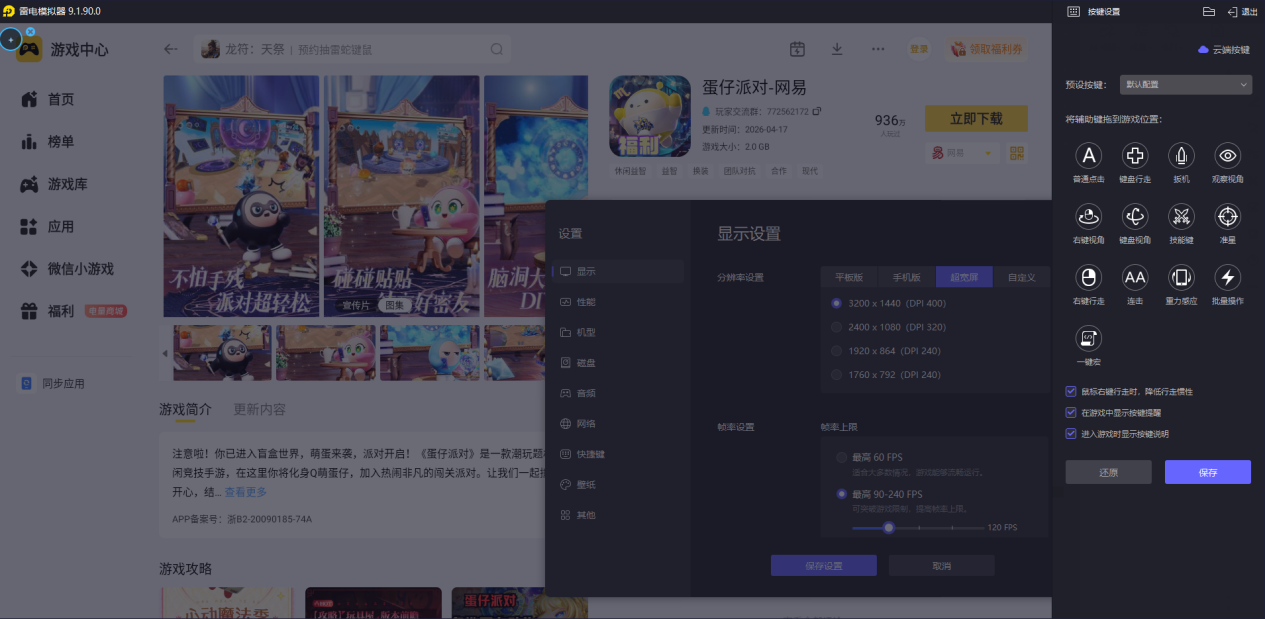
Task: Toggle 鼠标右键行走时,降低行走惯性 checkbox
Action: tap(1071, 391)
